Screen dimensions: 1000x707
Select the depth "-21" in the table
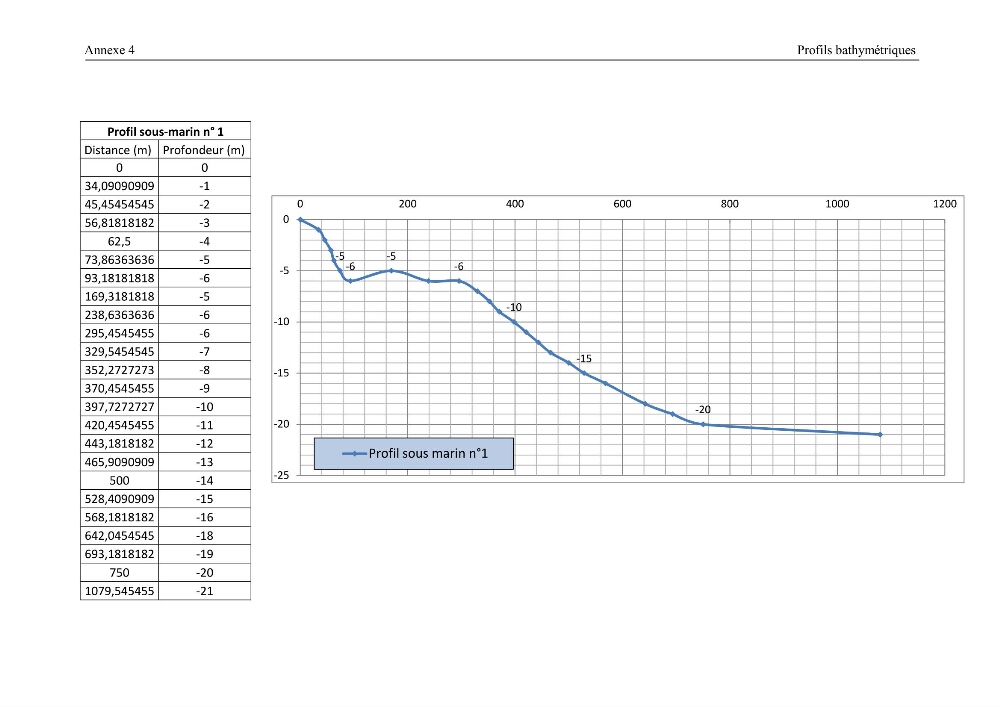click(204, 592)
